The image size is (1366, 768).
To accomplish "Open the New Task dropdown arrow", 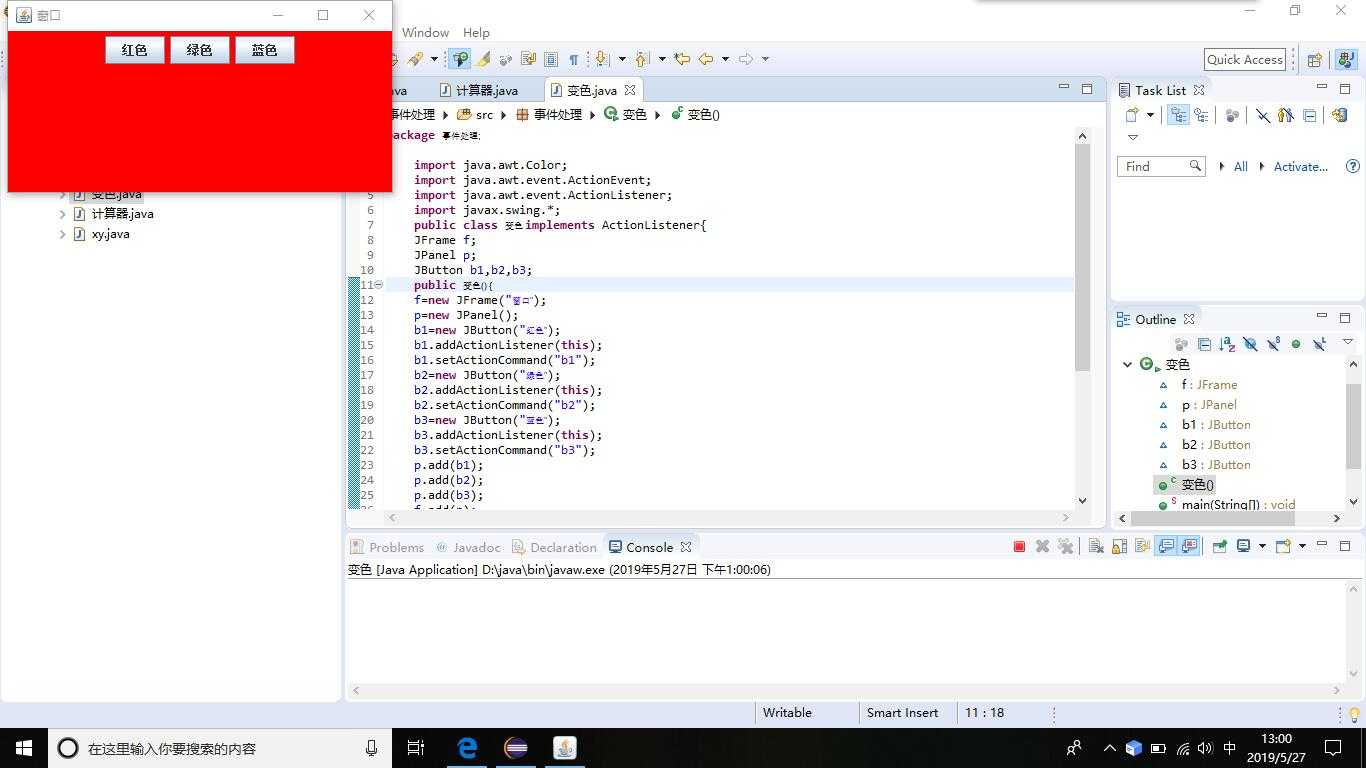I will [x=1150, y=116].
